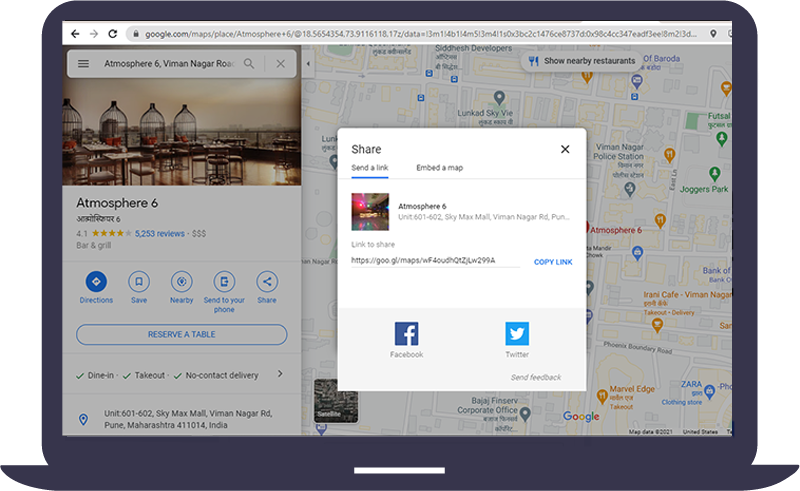Focus the address bar URL

coord(420,34)
